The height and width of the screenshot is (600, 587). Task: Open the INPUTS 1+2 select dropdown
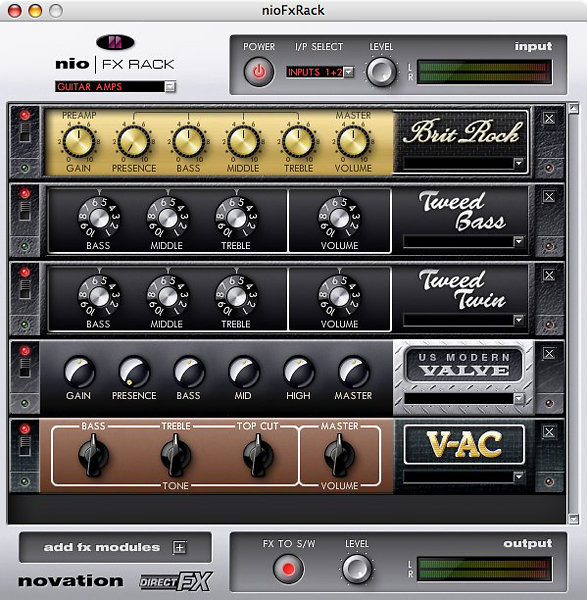pyautogui.click(x=349, y=72)
